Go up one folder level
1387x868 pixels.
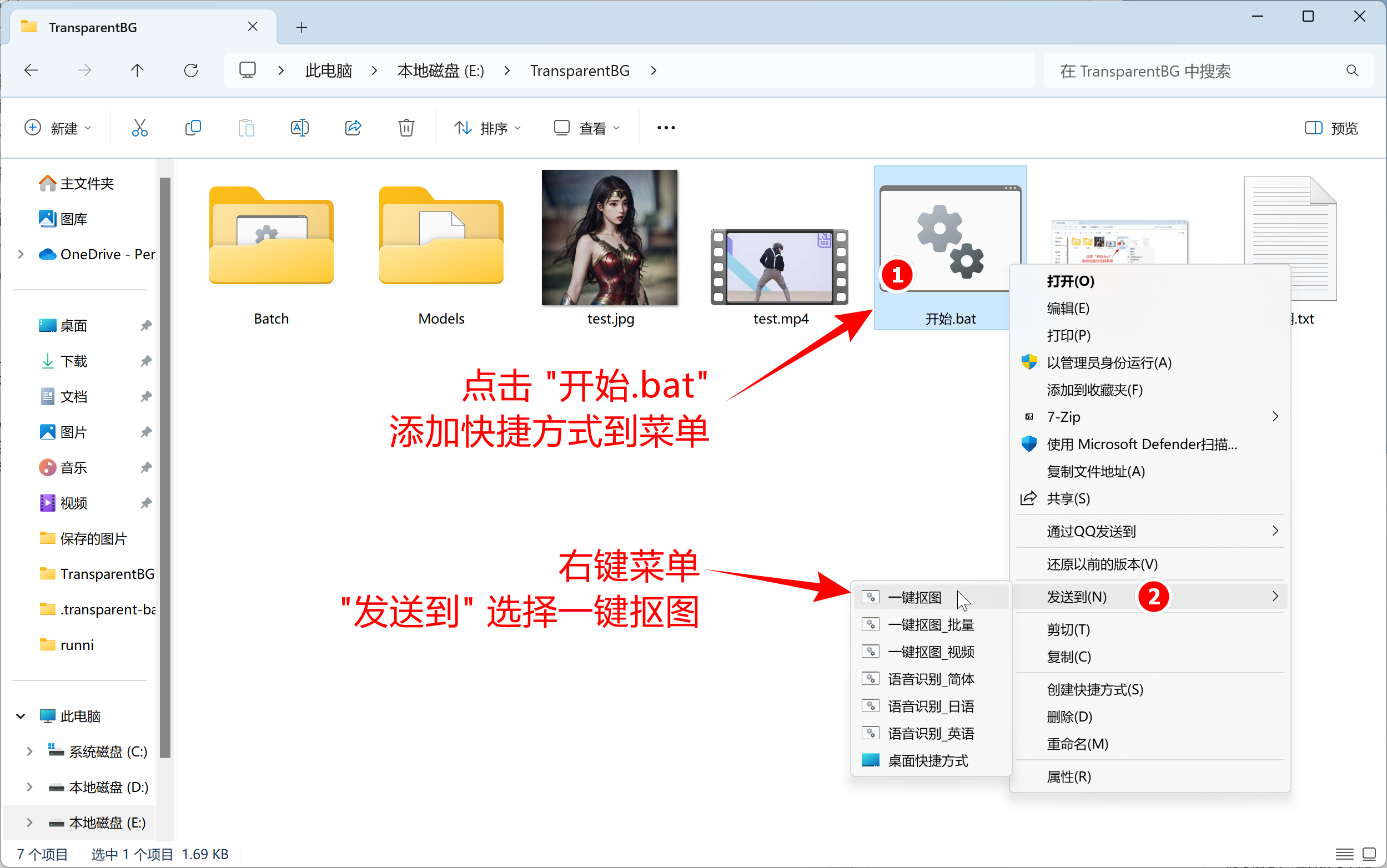[137, 70]
